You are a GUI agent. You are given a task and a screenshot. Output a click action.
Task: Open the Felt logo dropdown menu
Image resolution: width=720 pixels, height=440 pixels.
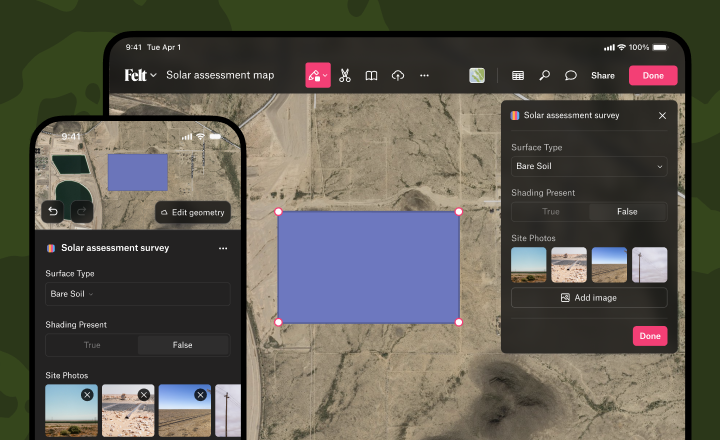coord(141,75)
